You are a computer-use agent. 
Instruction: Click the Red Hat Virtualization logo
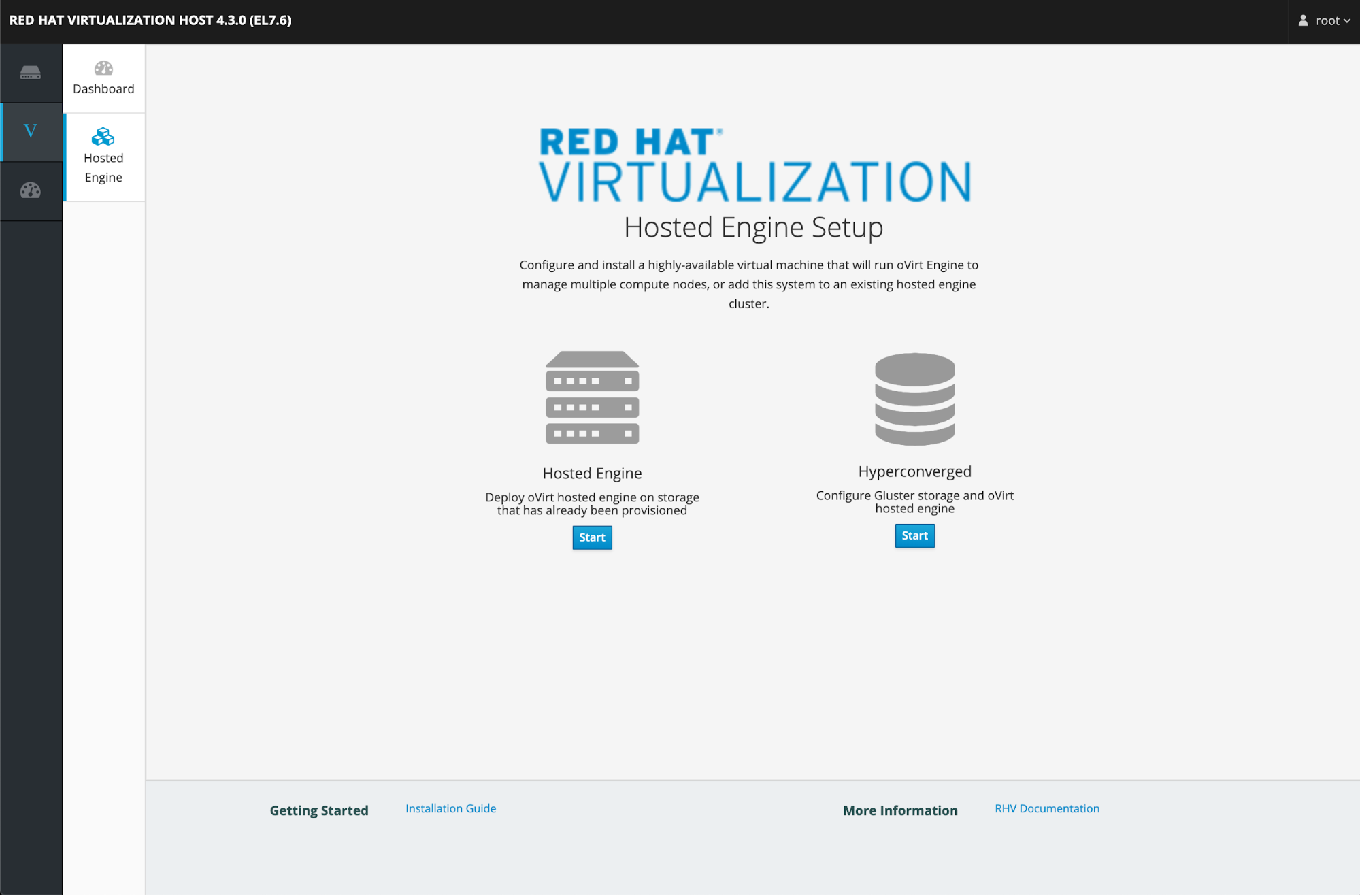pos(754,165)
